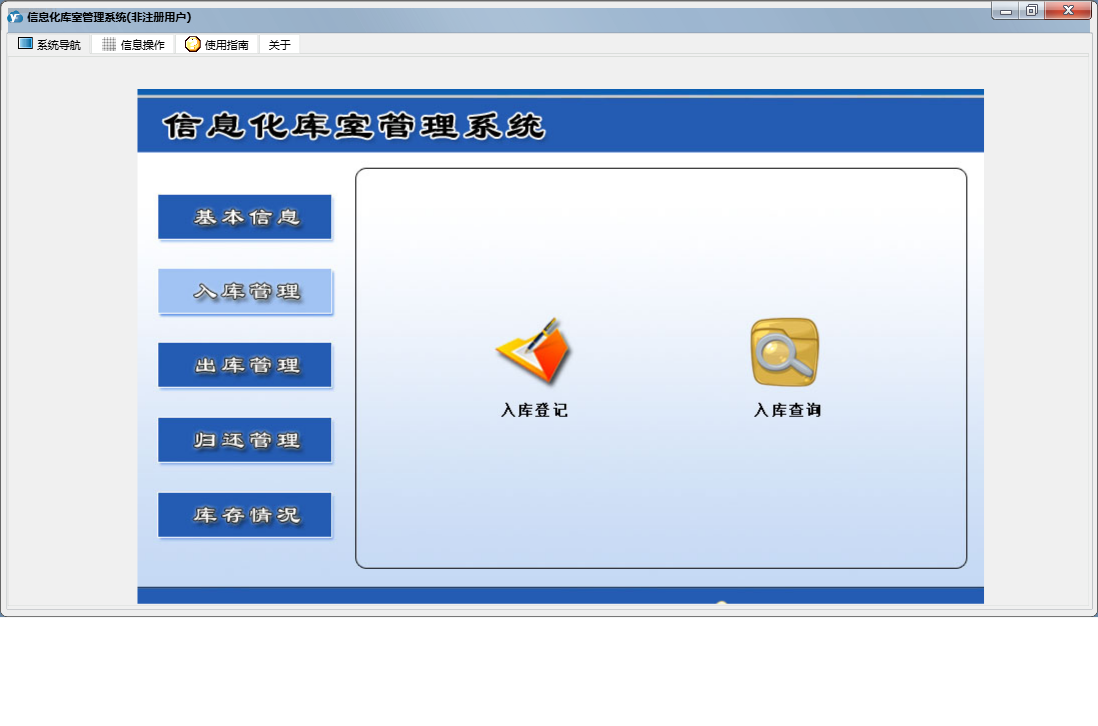Show the 库存情况 section
This screenshot has height=726, width=1098.
[x=244, y=515]
